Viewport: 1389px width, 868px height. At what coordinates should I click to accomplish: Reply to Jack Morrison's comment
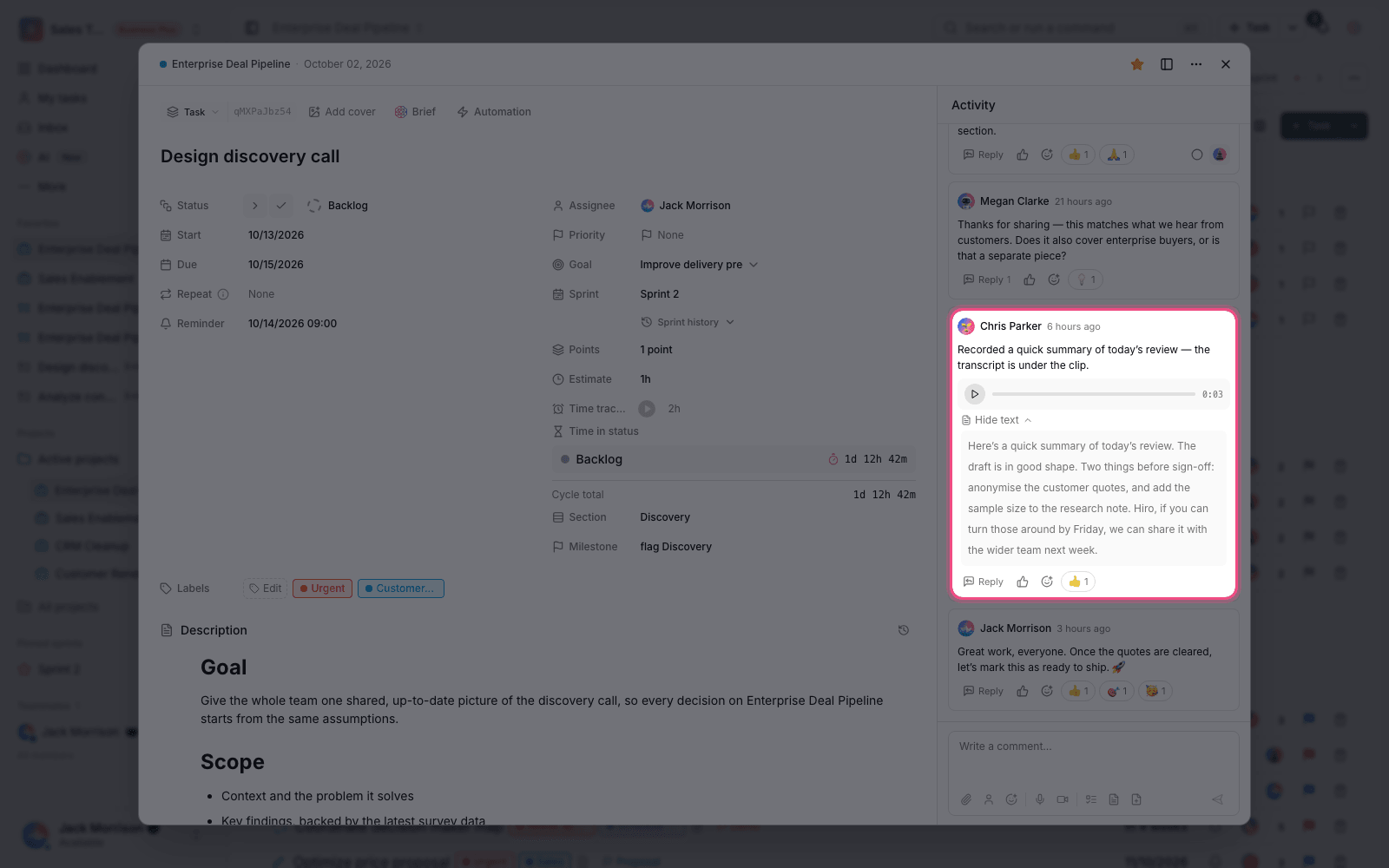983,692
